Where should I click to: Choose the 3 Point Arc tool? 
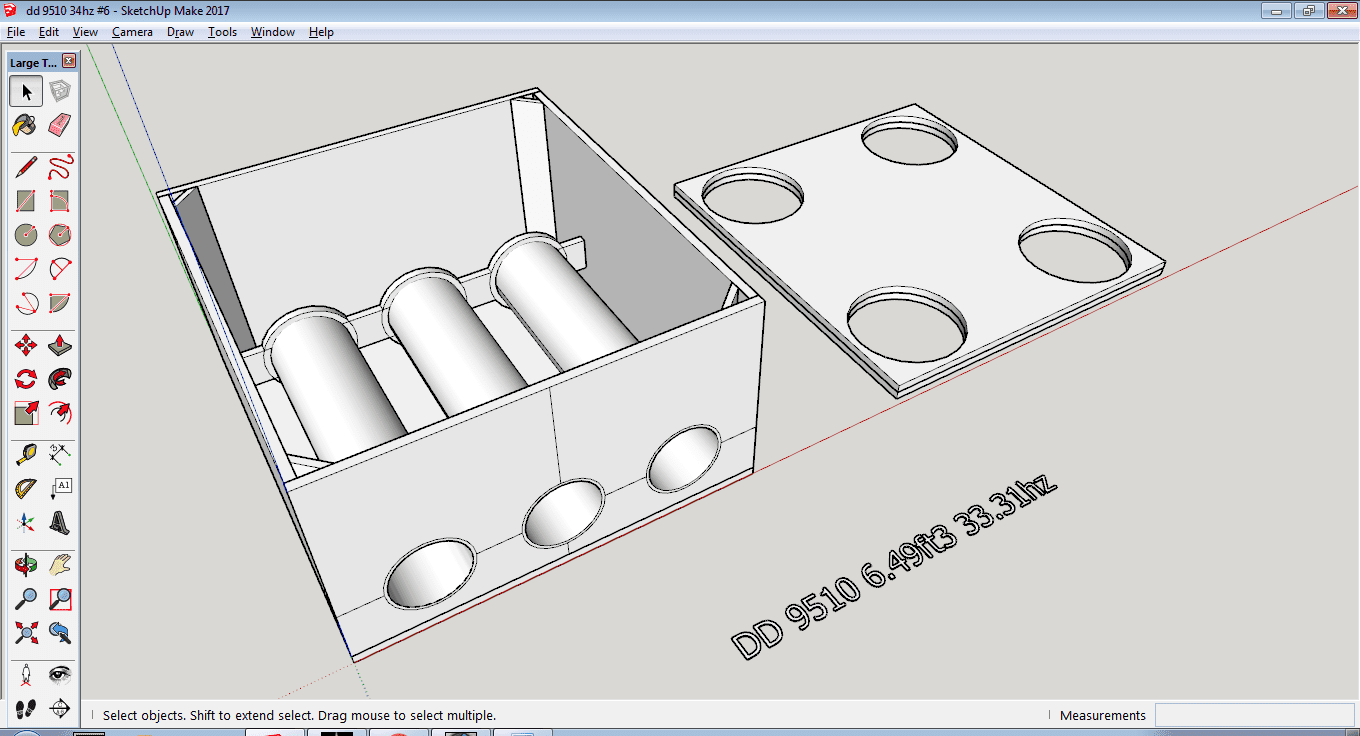(x=26, y=303)
